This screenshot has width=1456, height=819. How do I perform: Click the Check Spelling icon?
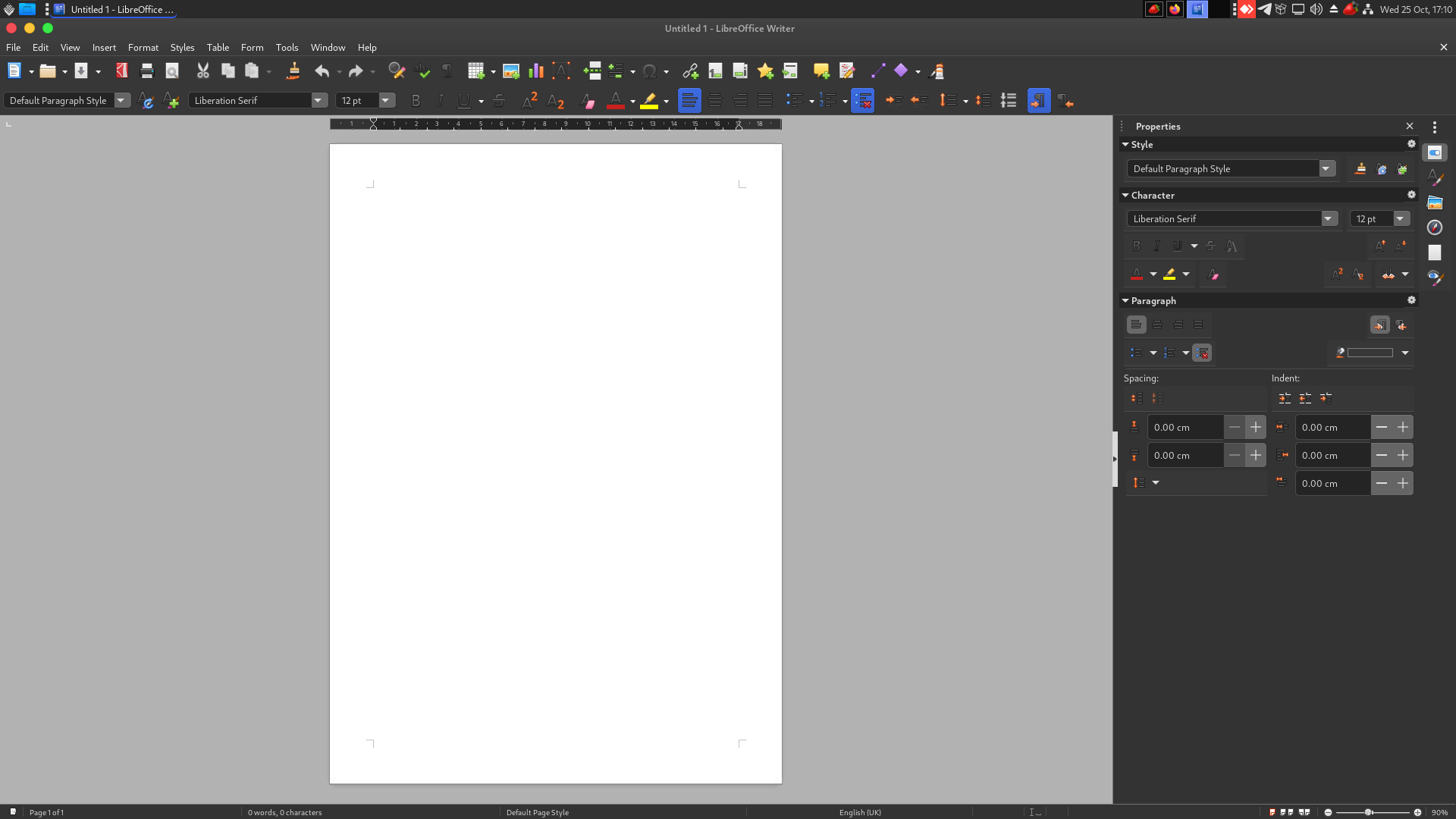click(422, 71)
